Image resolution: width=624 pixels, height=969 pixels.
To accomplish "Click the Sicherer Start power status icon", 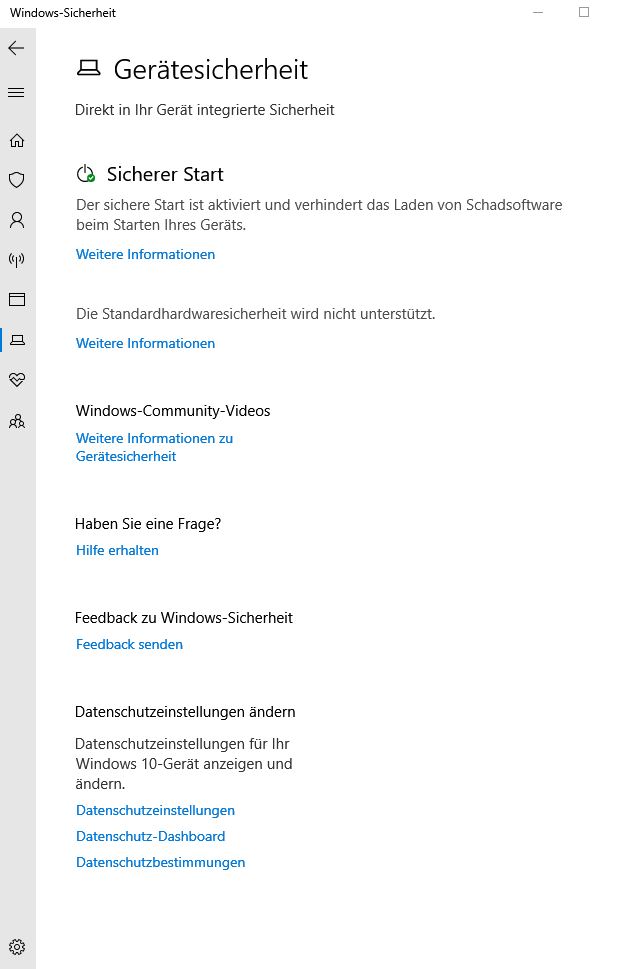I will [x=86, y=174].
